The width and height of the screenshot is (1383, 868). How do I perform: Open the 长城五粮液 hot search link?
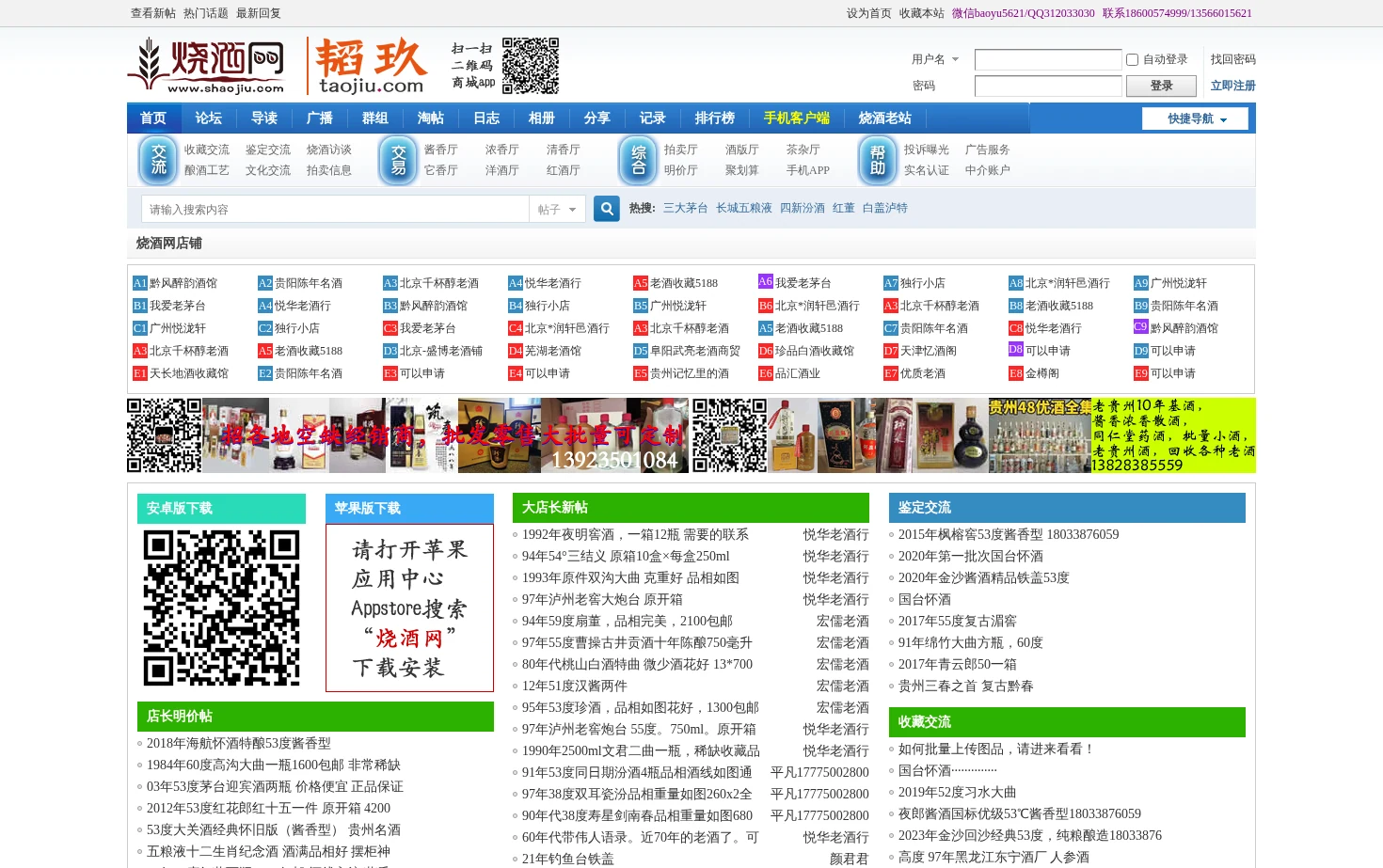point(744,208)
